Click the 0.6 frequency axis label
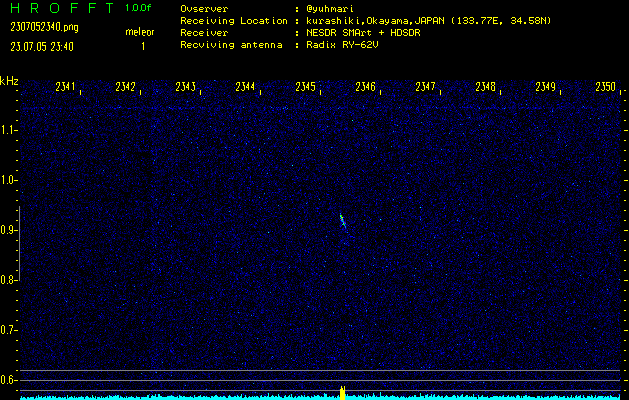629x400 pixels. pos(9,380)
